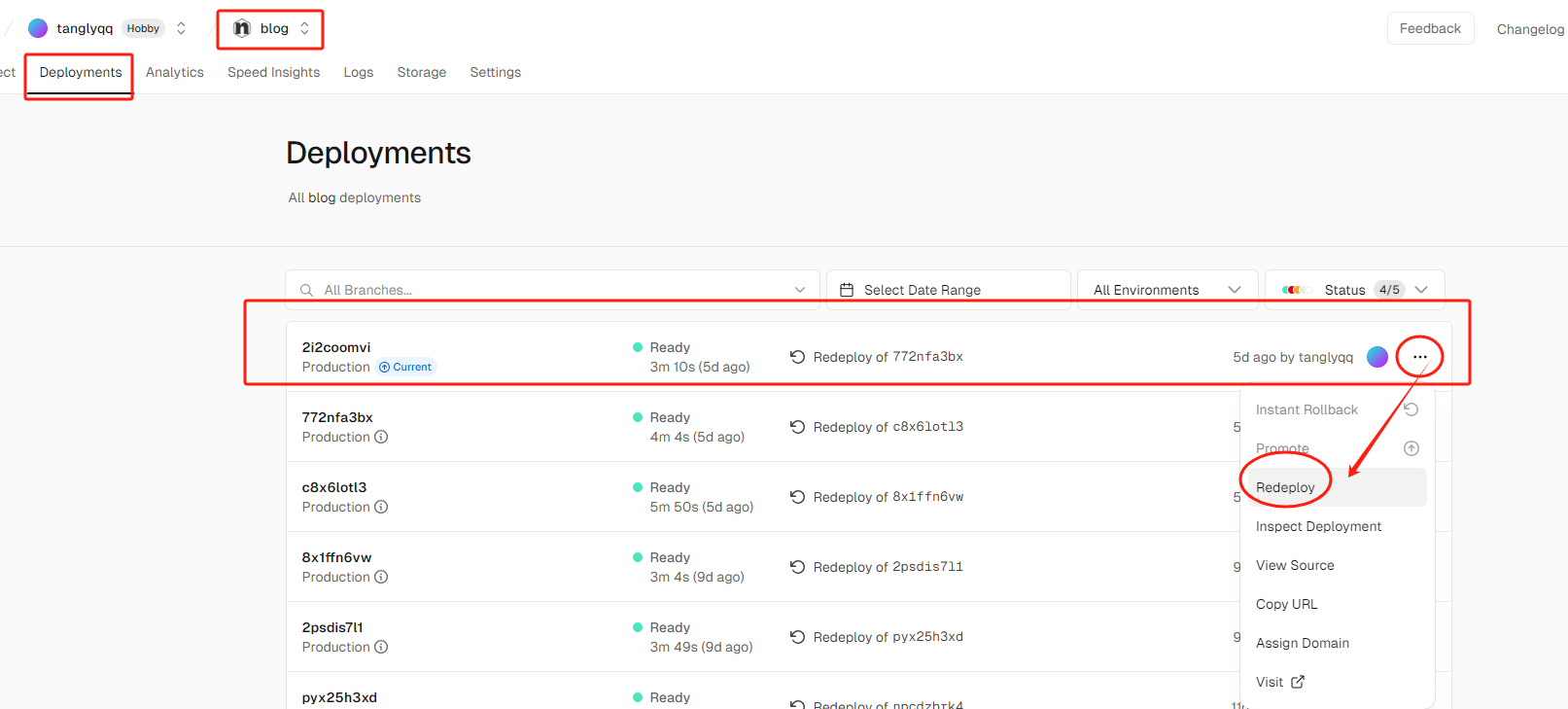The height and width of the screenshot is (709, 1568).
Task: Click the Current badge on 2i2coomvi
Action: [x=405, y=367]
